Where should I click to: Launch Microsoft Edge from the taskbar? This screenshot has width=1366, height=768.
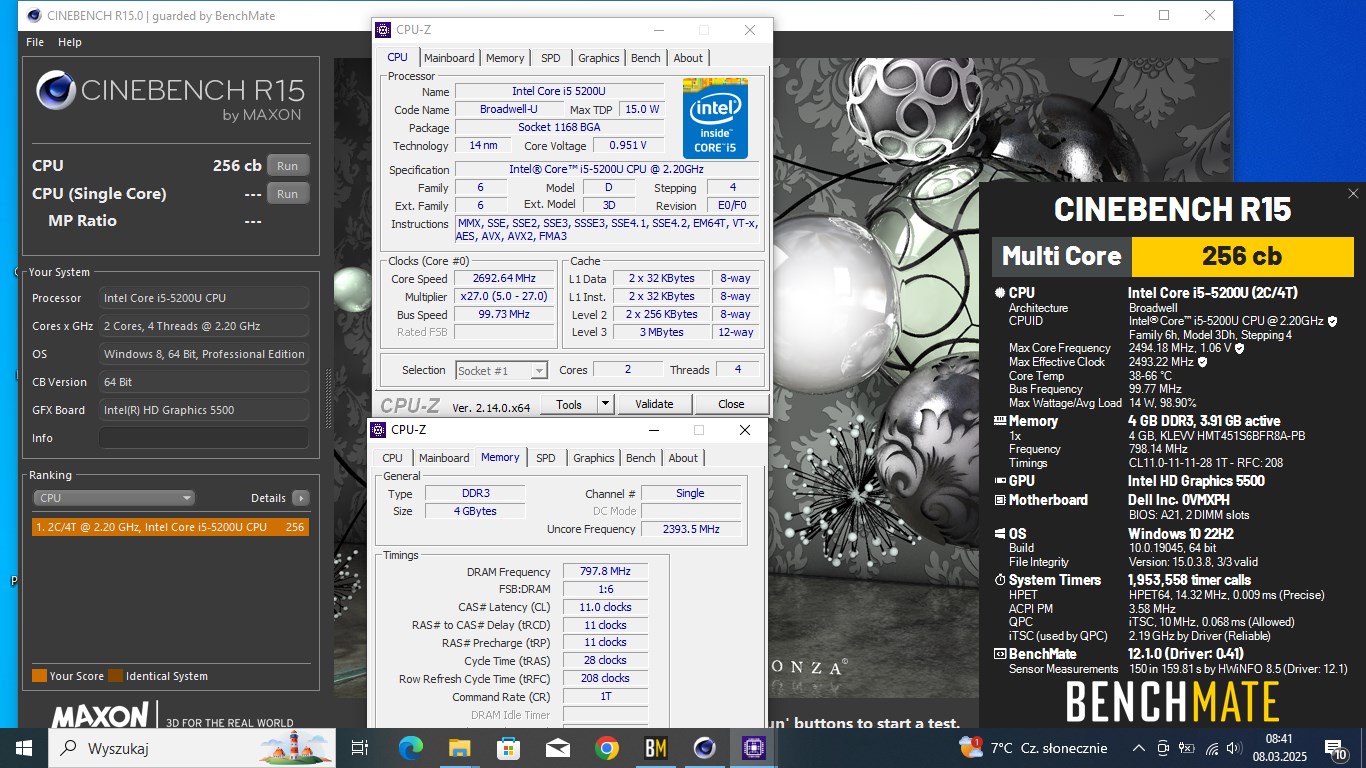(x=410, y=748)
